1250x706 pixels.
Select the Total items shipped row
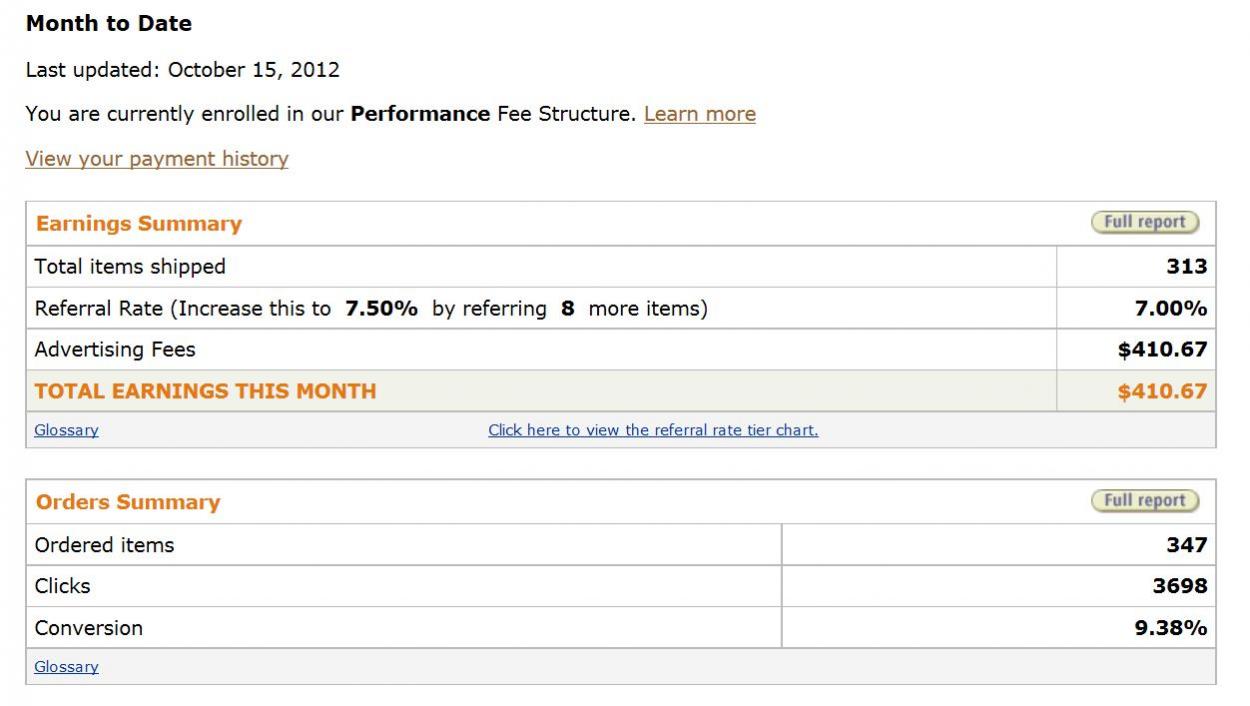(621, 267)
